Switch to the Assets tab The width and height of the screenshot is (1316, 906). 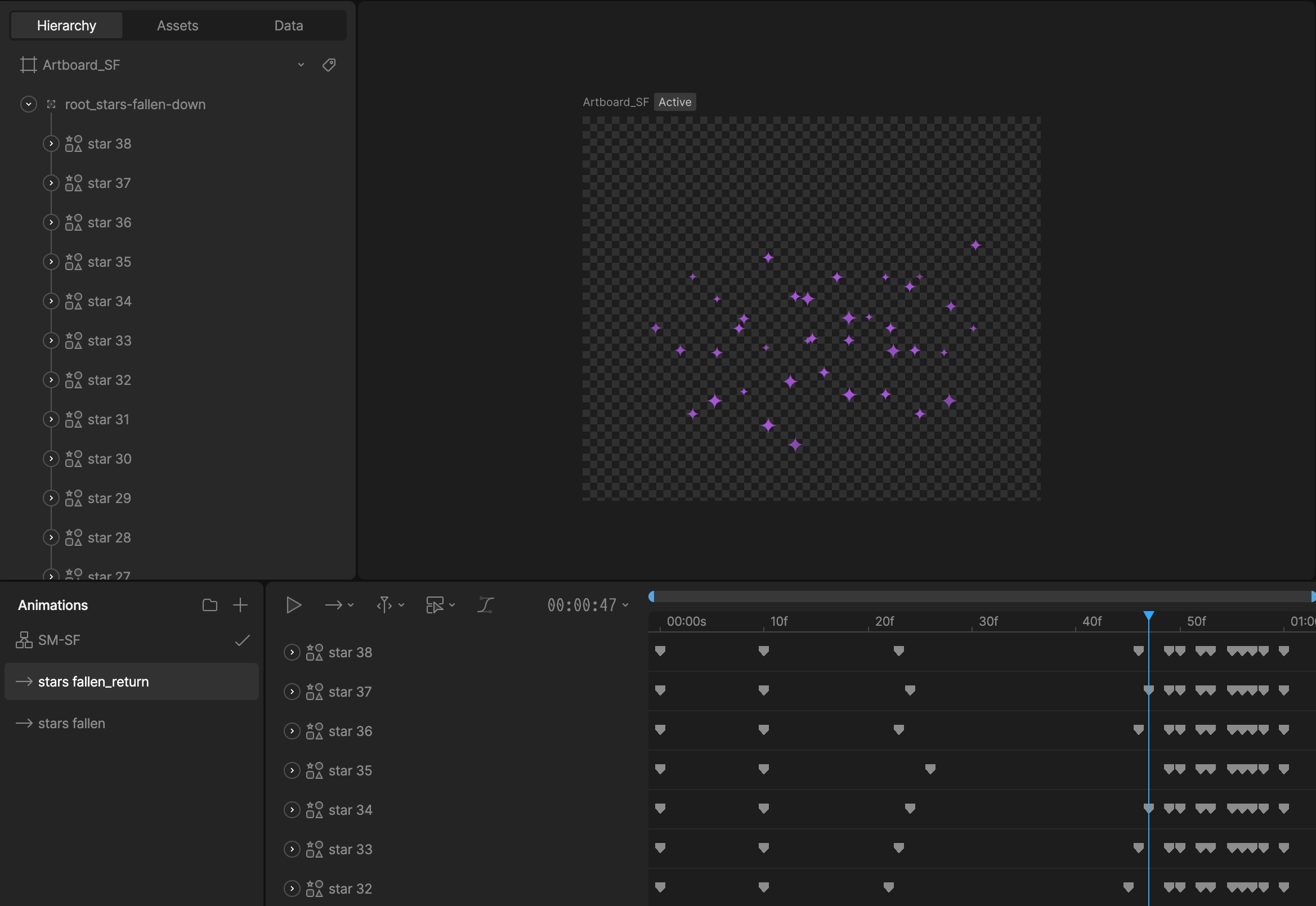click(x=177, y=25)
